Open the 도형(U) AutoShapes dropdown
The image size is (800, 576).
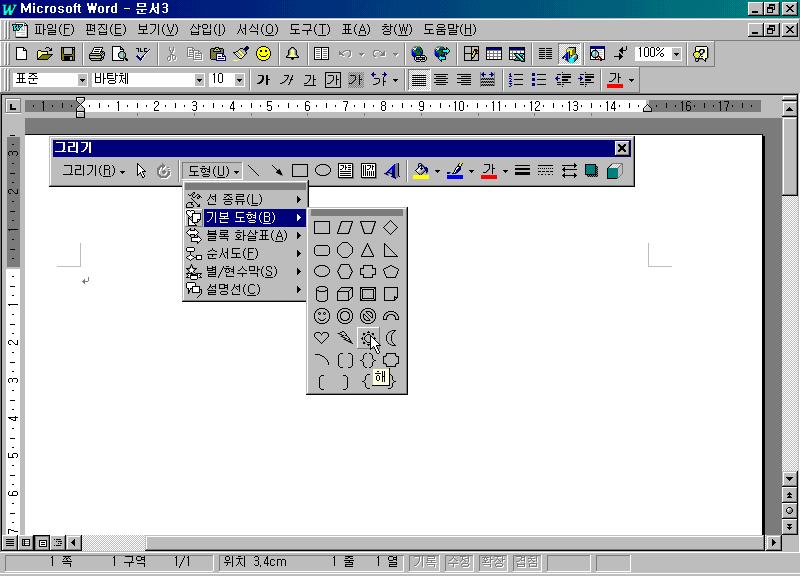[x=213, y=171]
